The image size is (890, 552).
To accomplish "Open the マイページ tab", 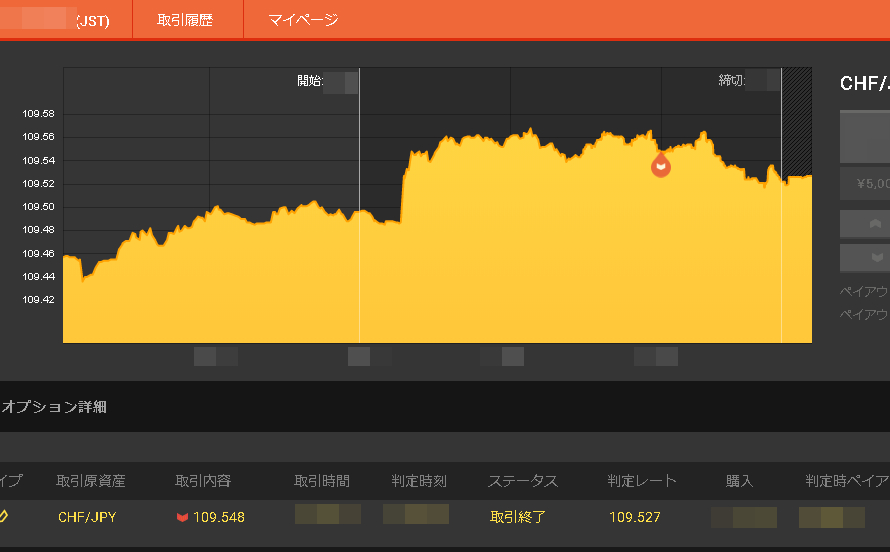I will [303, 20].
